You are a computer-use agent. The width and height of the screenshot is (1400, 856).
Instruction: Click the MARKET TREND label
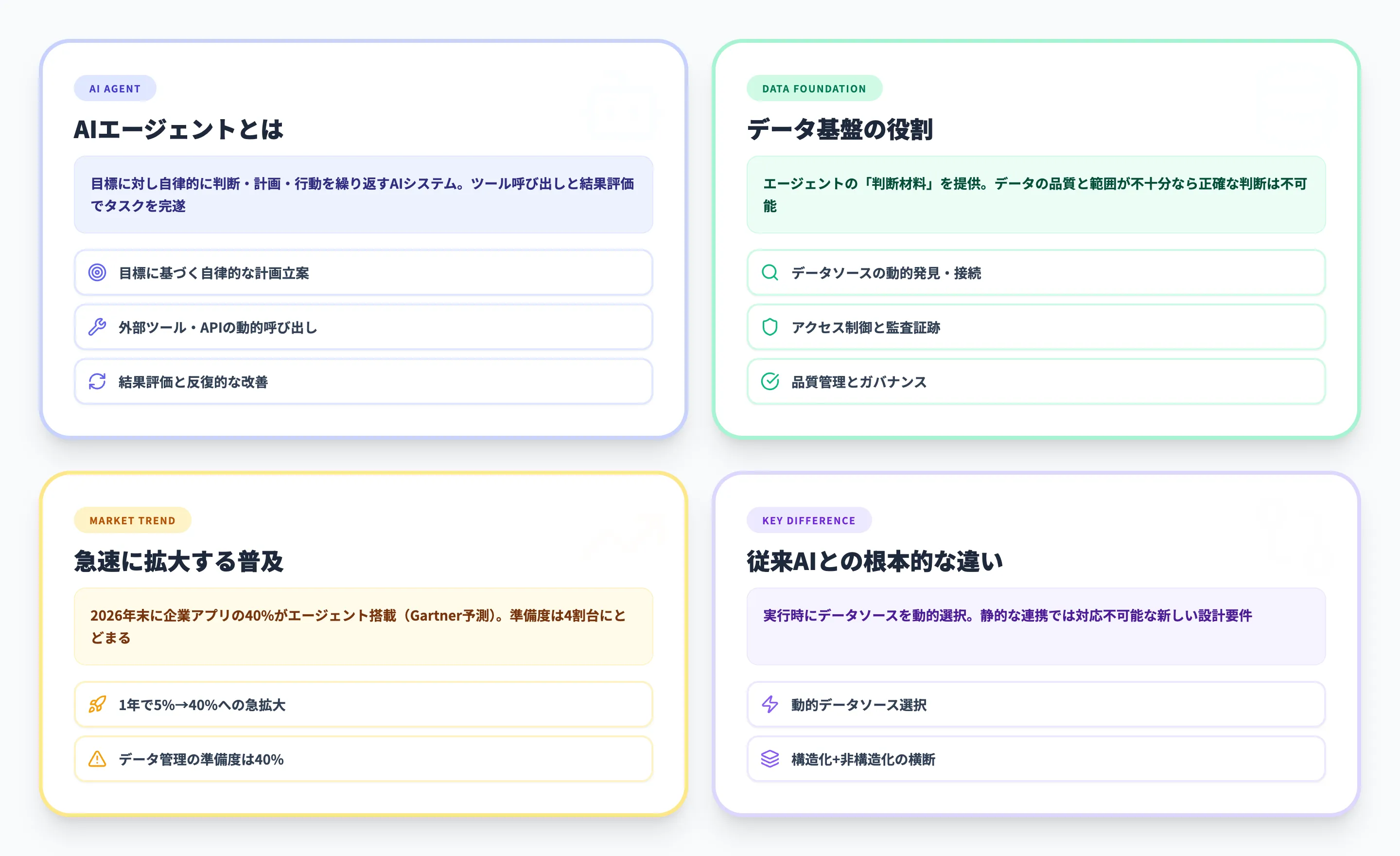[x=132, y=519]
